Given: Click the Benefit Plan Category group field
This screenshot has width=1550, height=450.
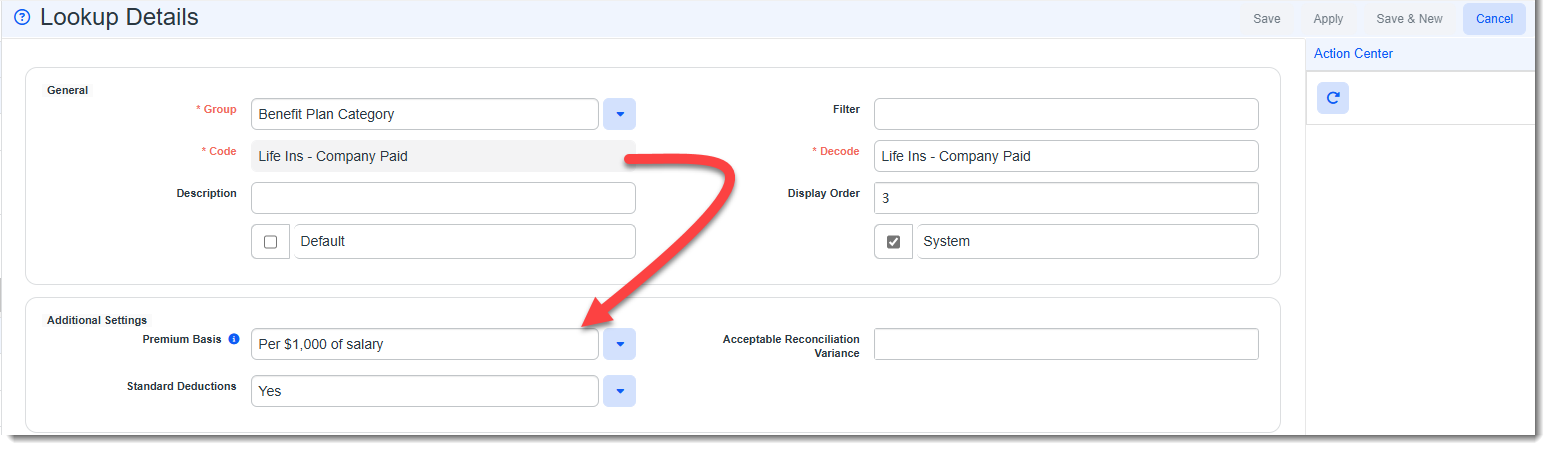Looking at the screenshot, I should tap(424, 114).
